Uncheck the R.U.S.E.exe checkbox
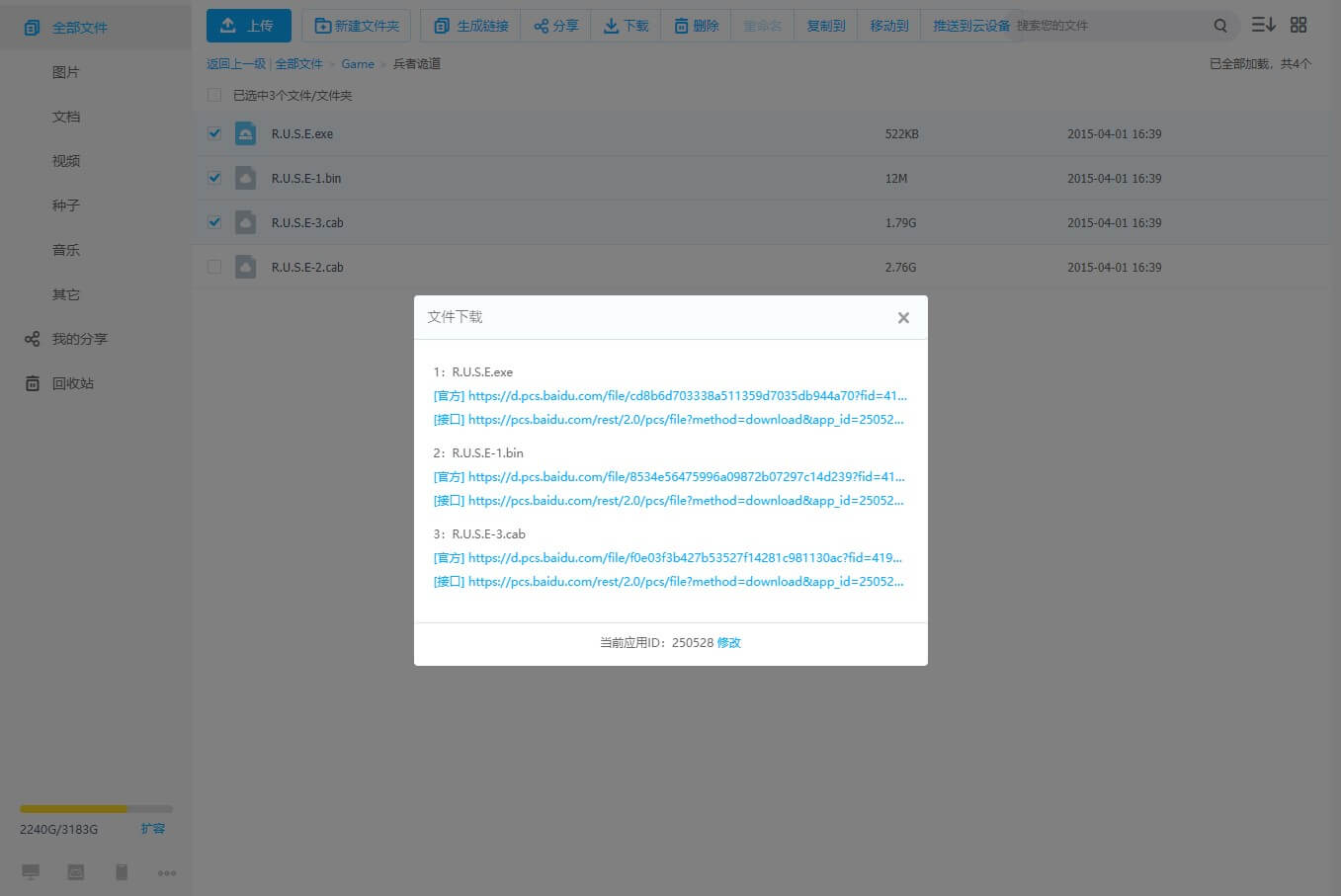The height and width of the screenshot is (896, 1341). pos(214,133)
